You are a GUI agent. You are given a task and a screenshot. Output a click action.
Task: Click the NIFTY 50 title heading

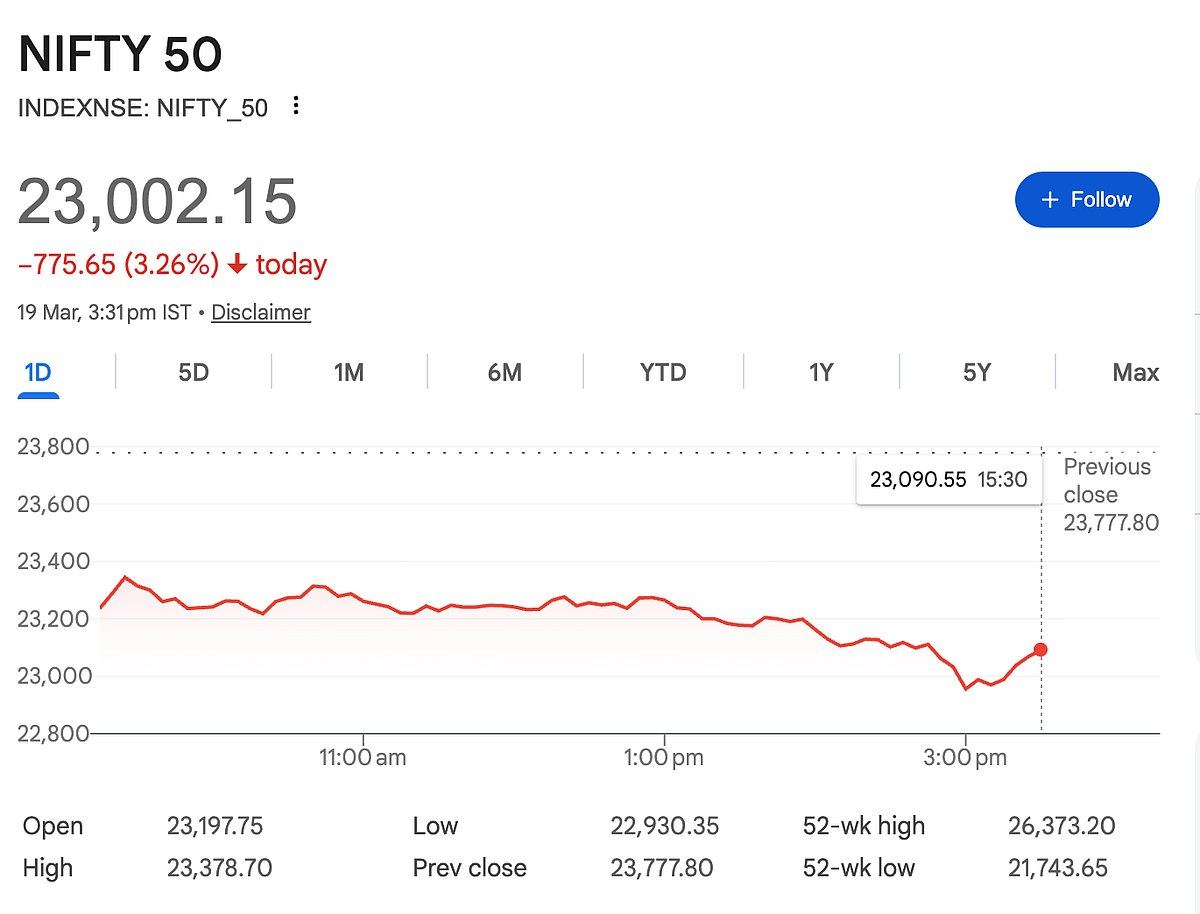tap(120, 55)
